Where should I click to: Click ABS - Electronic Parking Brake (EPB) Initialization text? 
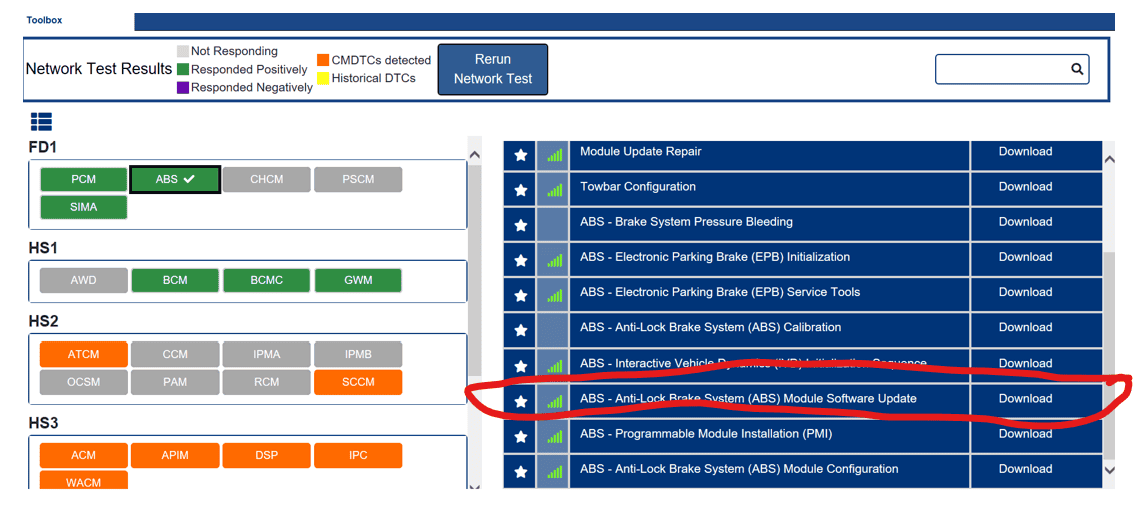coord(715,257)
